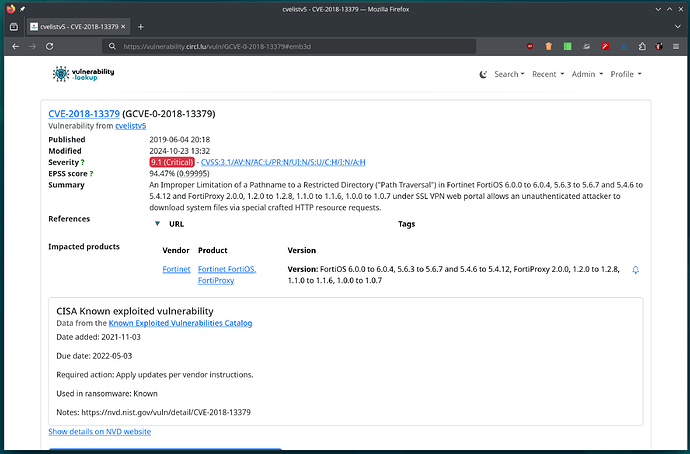
Task: Click the search magnifier in address bar
Action: (x=112, y=46)
